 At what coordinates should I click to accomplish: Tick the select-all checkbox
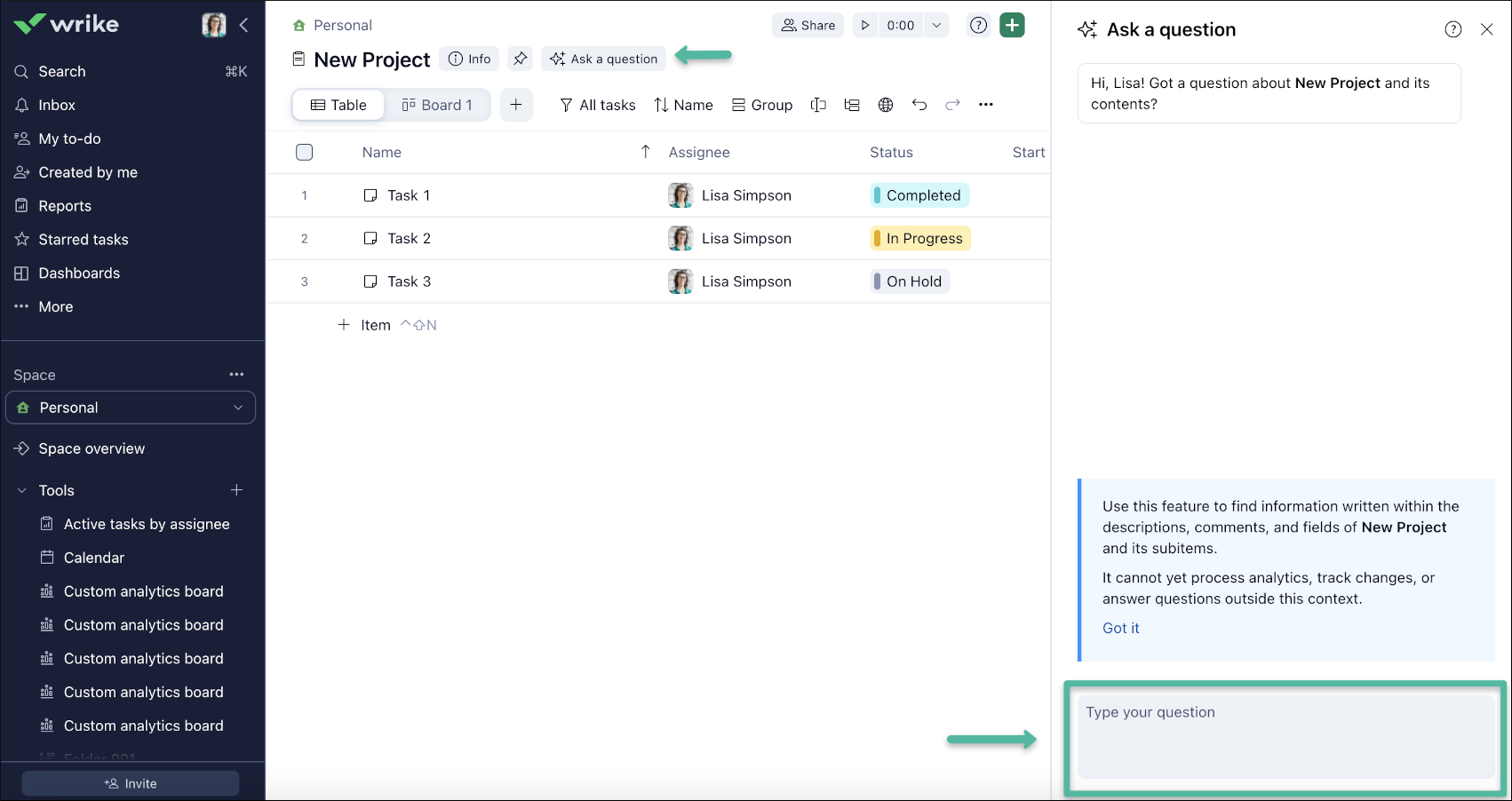tap(305, 153)
